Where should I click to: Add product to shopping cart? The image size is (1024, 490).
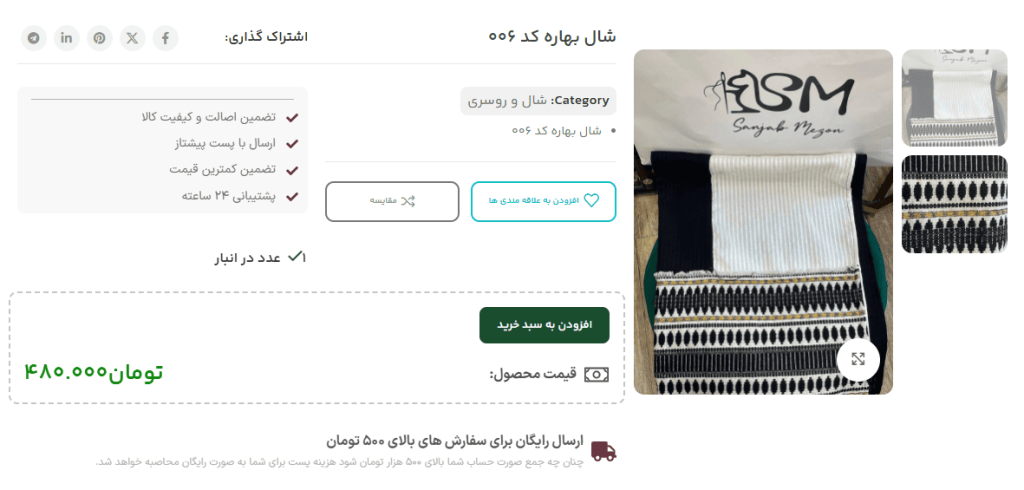pyautogui.click(x=544, y=325)
